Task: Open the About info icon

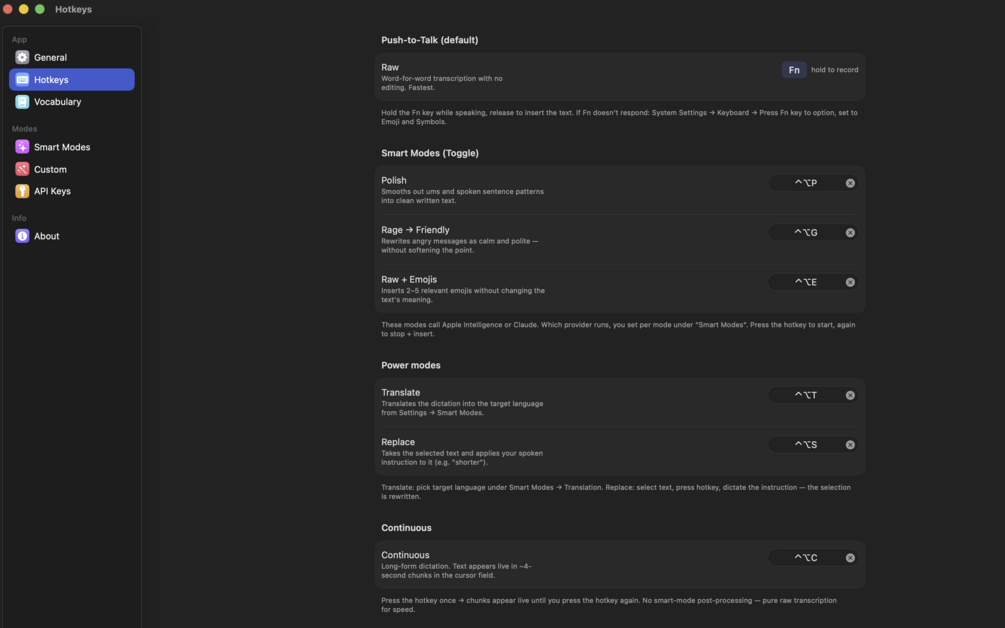Action: click(22, 236)
